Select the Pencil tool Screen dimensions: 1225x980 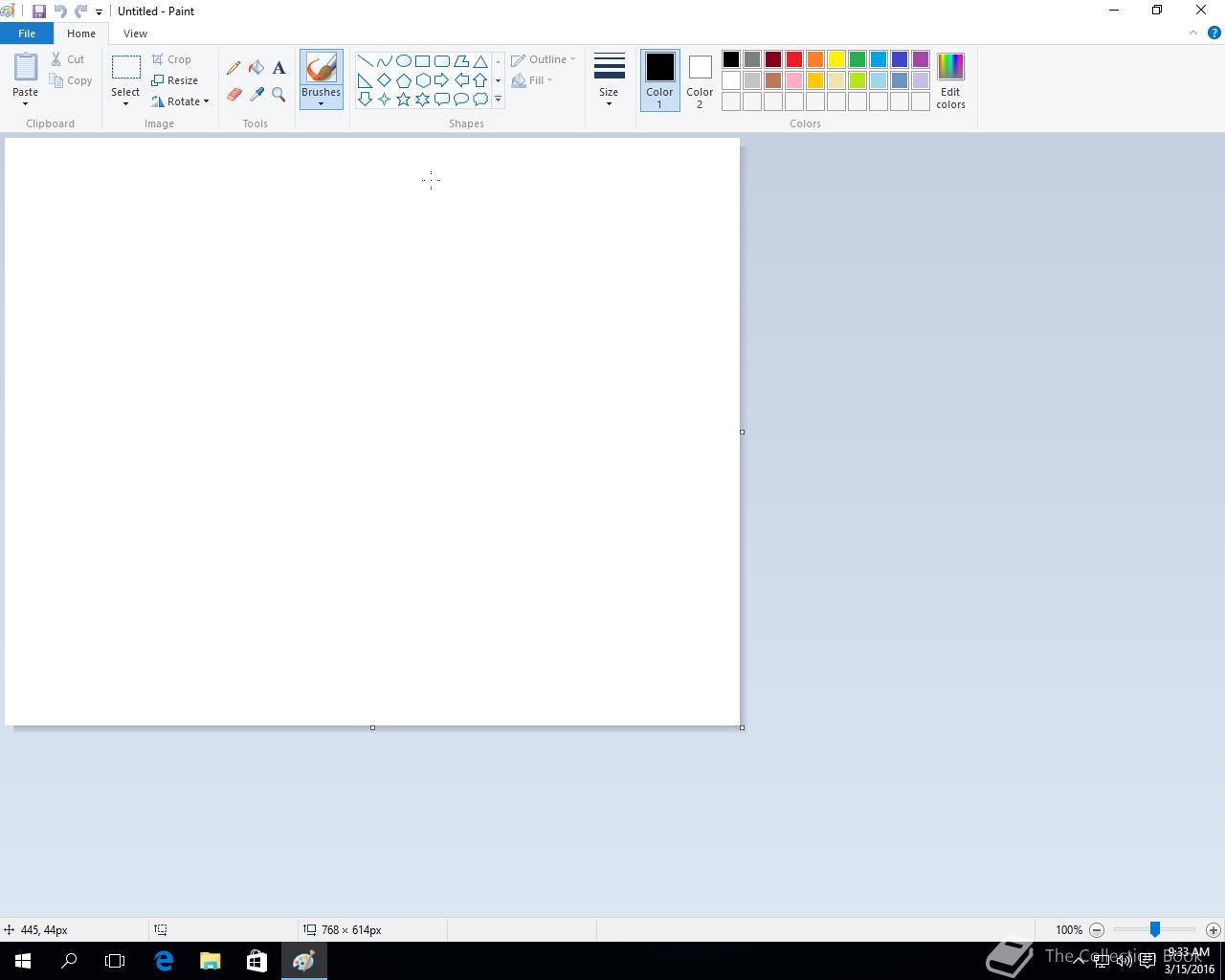click(x=234, y=68)
